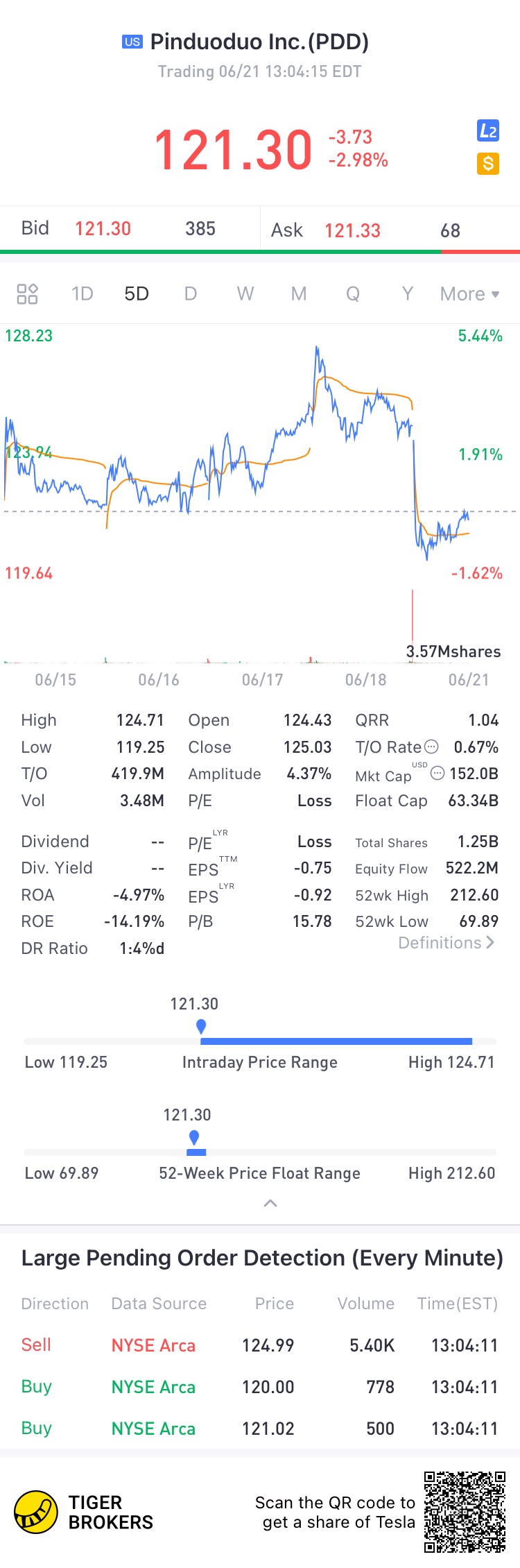Tap the Tiger Brokers logo
The image size is (520, 1568).
click(x=36, y=1512)
